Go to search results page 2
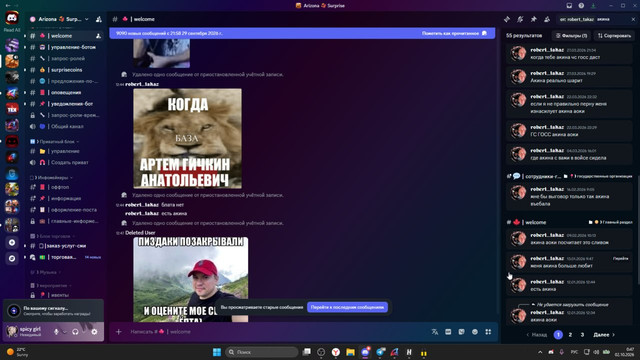640x360 pixels. [570, 335]
